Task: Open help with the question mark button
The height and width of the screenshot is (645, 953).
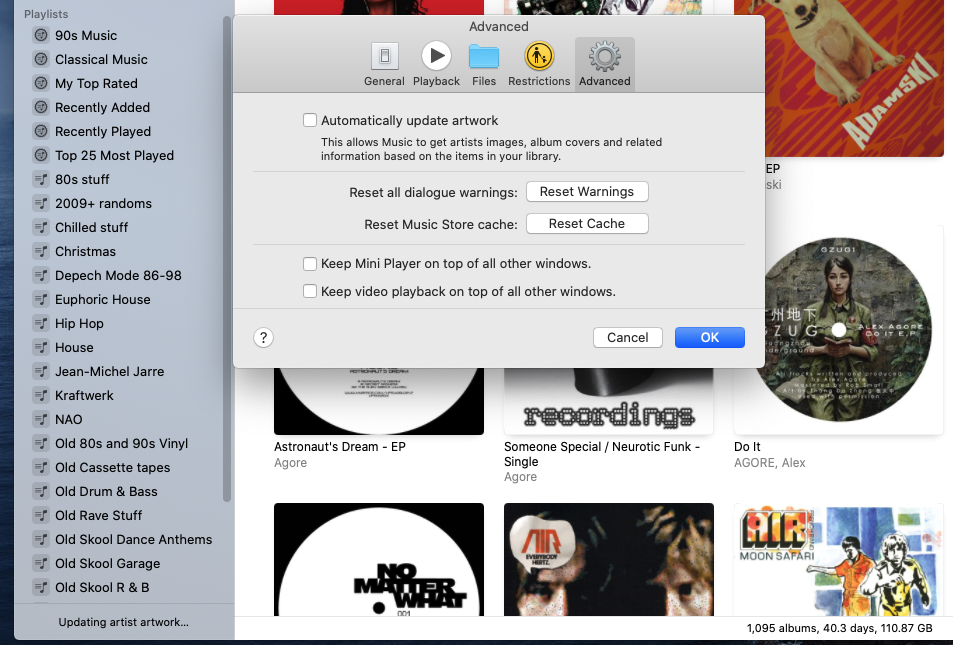Action: pos(263,337)
